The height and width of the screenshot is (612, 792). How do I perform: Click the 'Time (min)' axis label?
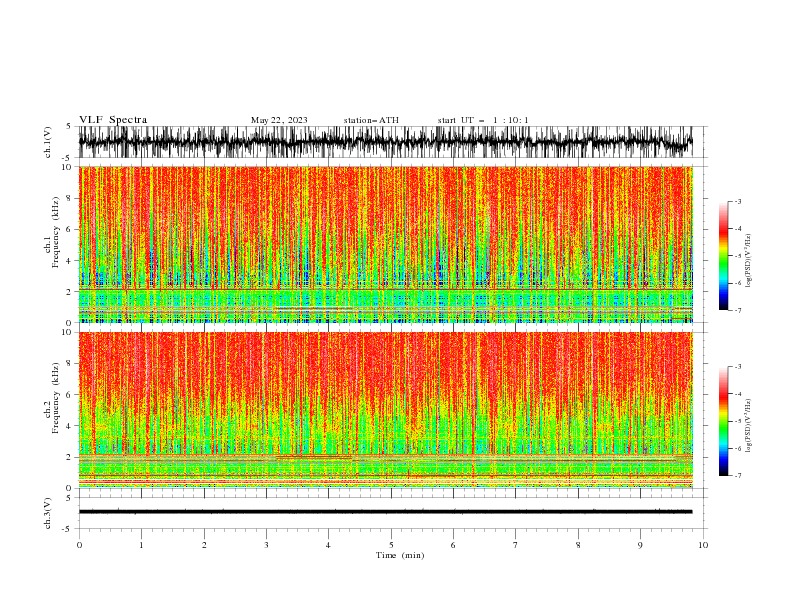click(400, 555)
